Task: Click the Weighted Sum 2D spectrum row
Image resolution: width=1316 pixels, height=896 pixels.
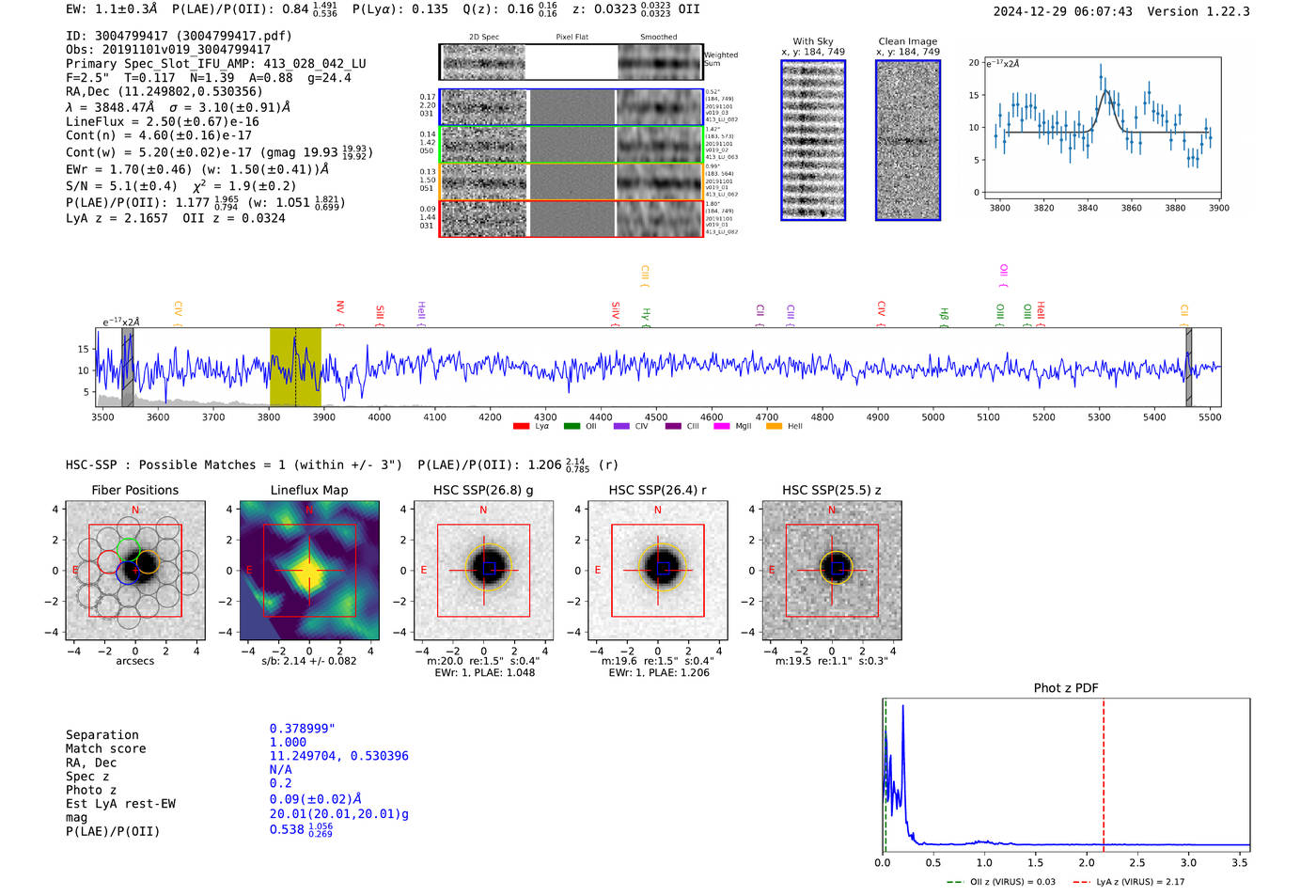Action: [x=571, y=62]
